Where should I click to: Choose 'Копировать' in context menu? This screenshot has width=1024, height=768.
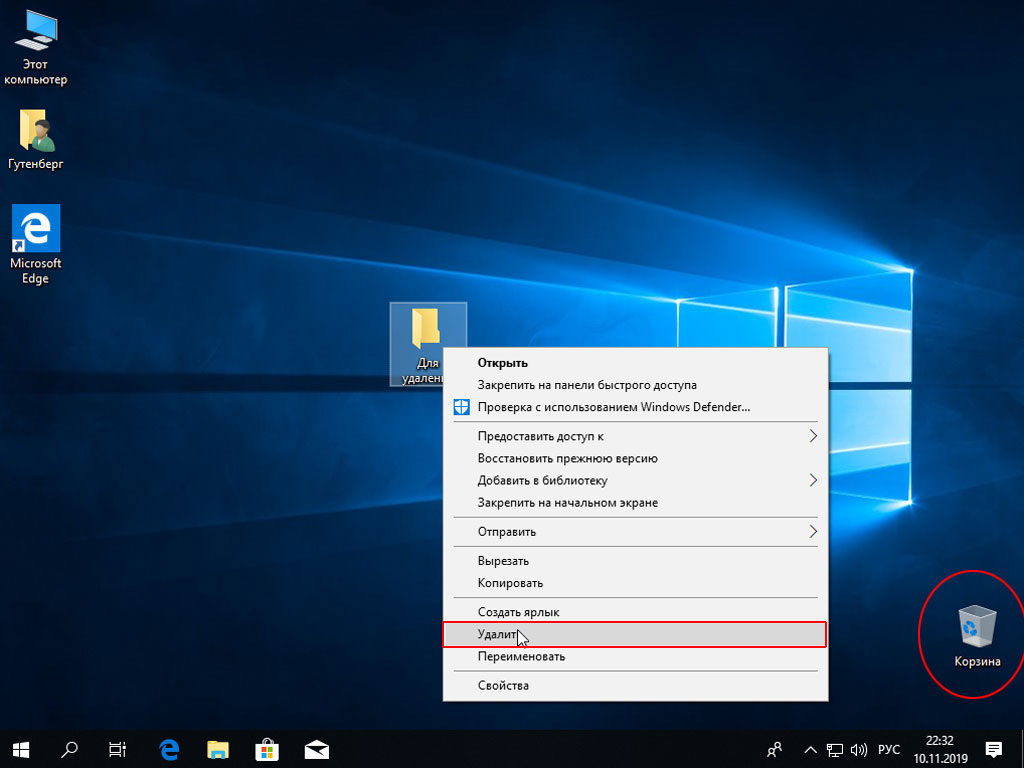635,583
